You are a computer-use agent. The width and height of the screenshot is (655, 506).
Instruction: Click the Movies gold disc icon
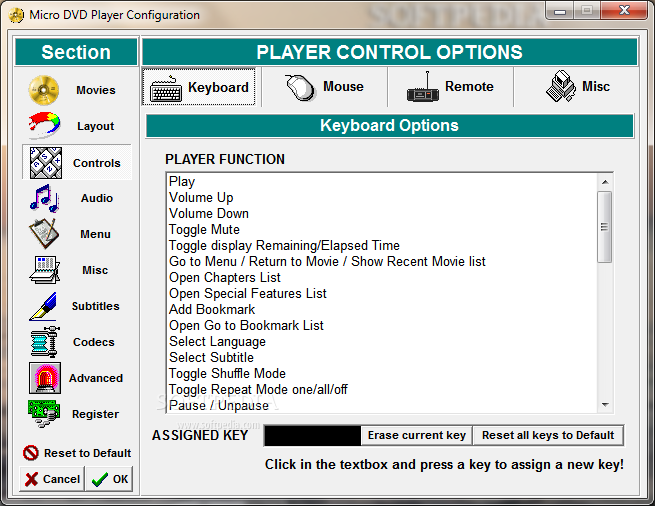(x=44, y=90)
